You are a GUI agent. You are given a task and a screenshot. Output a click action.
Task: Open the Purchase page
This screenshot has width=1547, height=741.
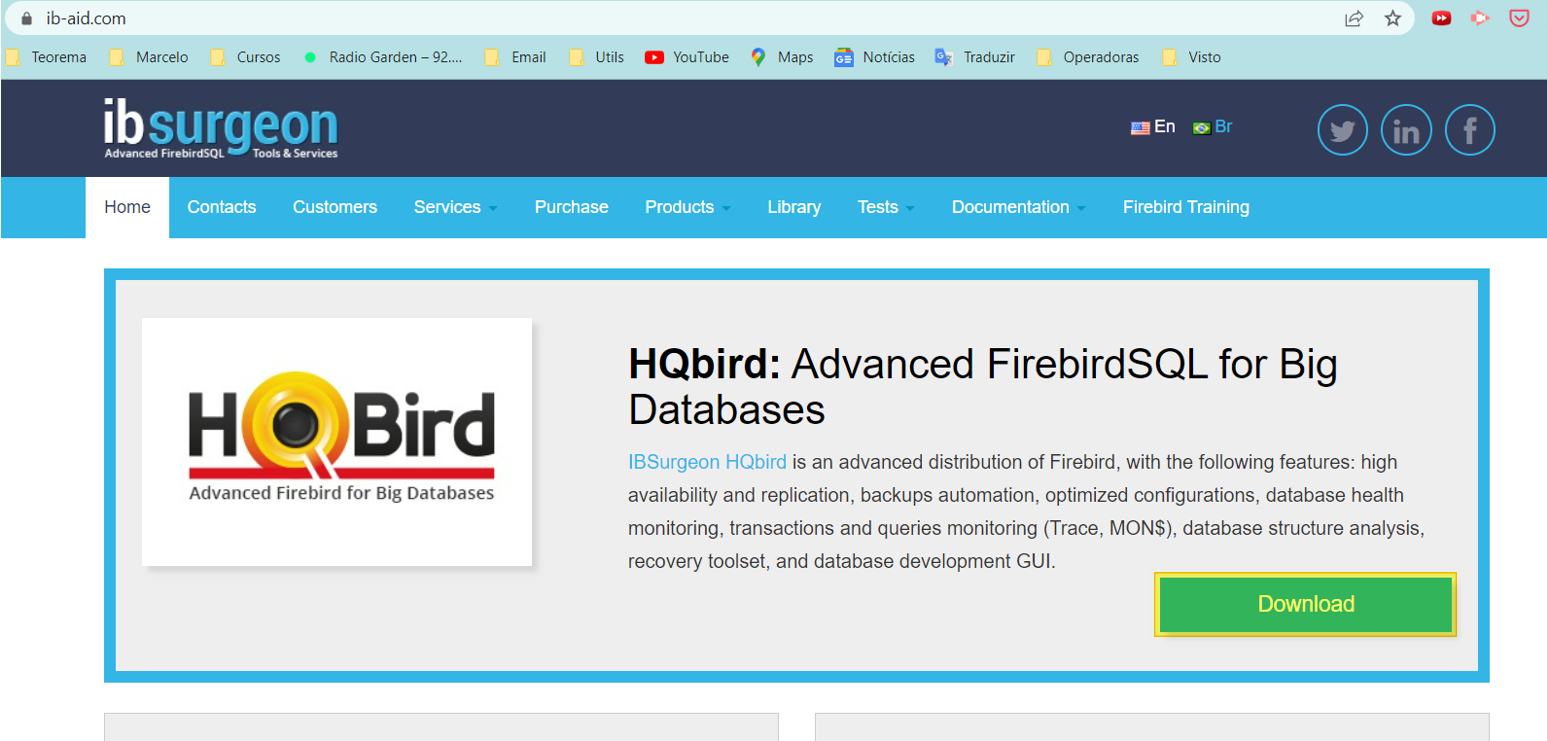coord(571,207)
